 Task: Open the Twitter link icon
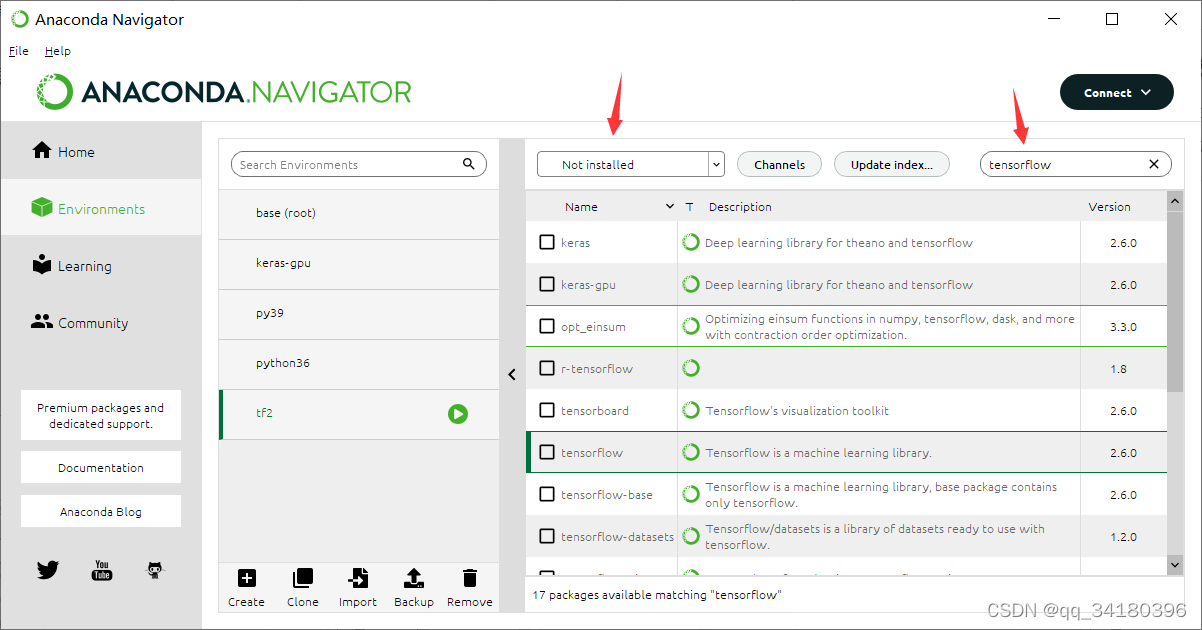48,570
